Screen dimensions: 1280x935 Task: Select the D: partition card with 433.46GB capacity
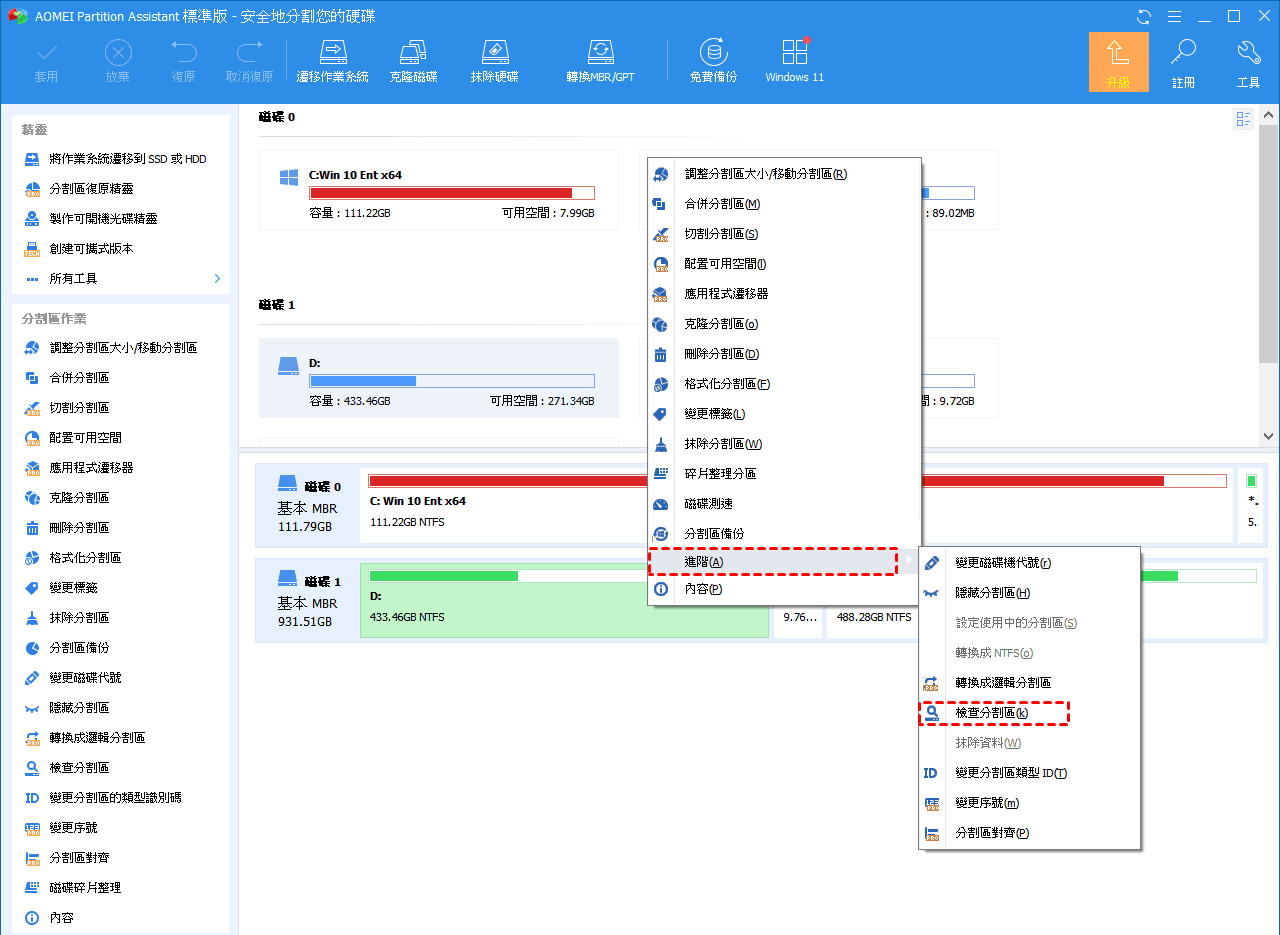click(x=438, y=380)
